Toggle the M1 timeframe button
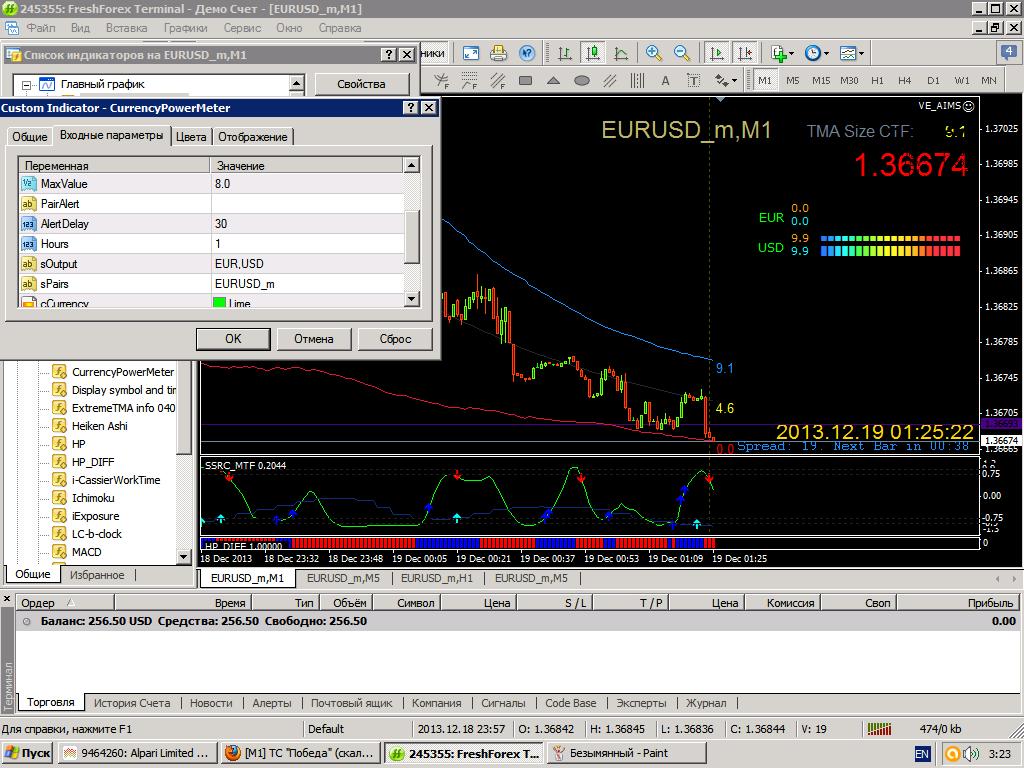Image resolution: width=1024 pixels, height=768 pixels. click(765, 80)
